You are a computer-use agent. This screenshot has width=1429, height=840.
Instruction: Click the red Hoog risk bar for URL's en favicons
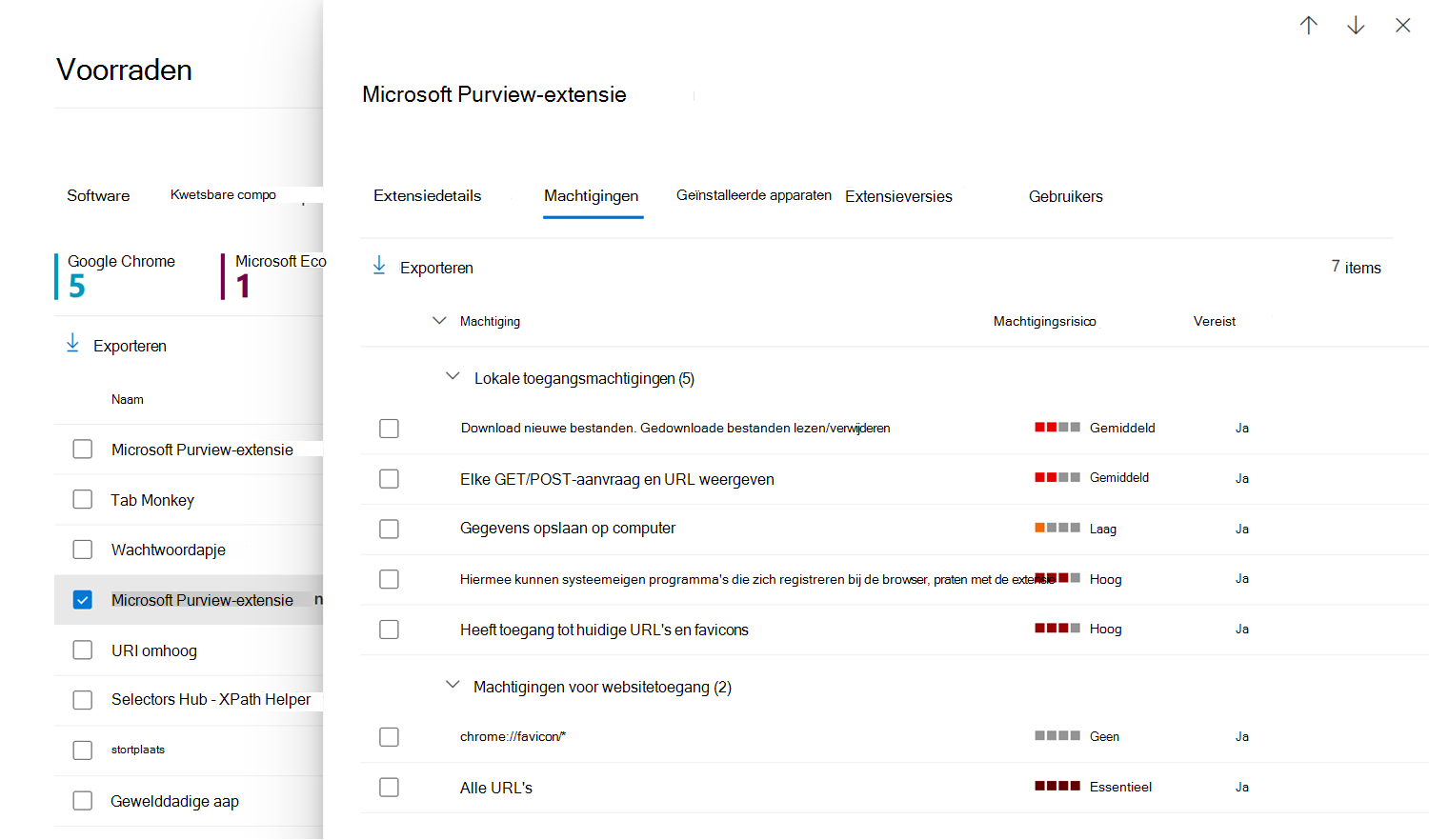[1057, 629]
